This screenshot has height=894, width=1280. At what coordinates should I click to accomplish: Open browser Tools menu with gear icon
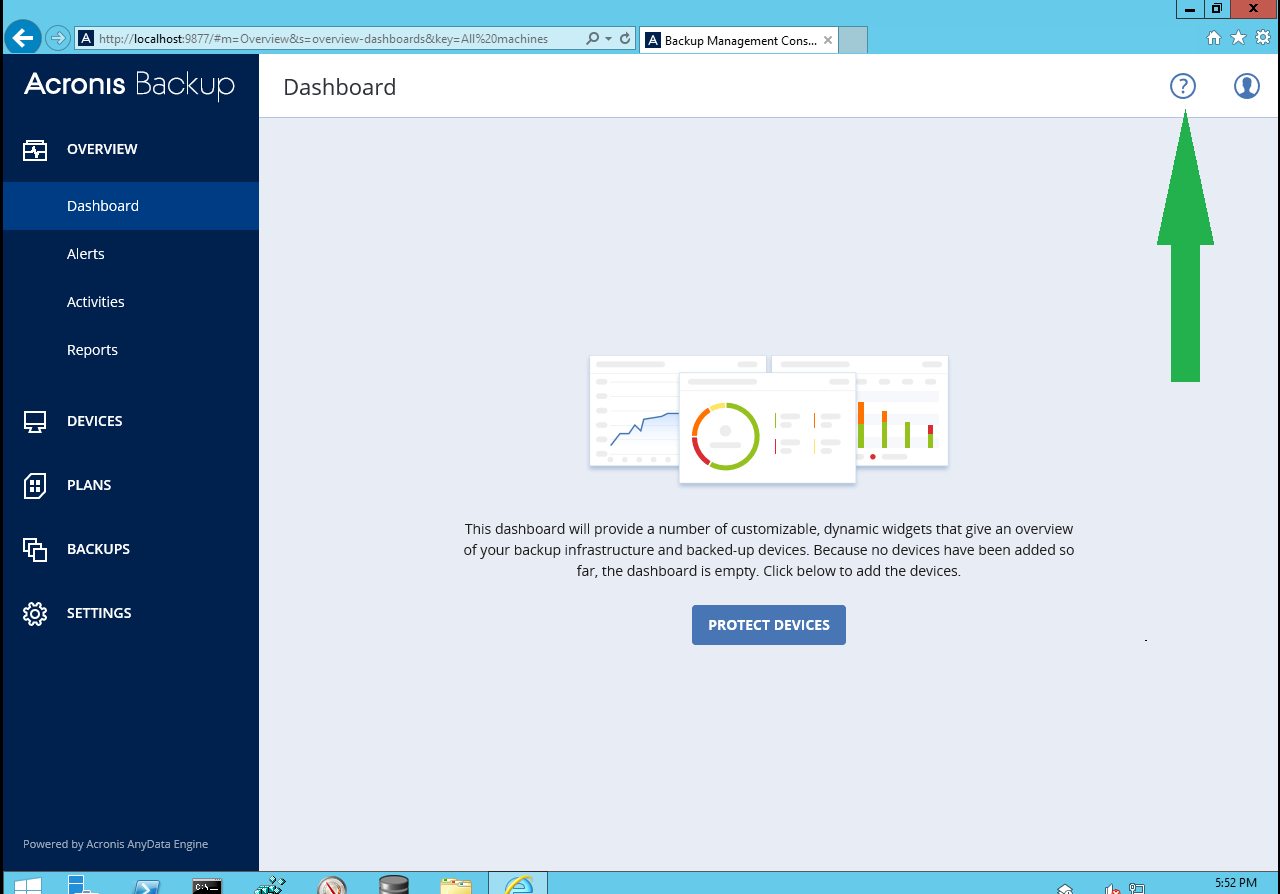point(1262,38)
